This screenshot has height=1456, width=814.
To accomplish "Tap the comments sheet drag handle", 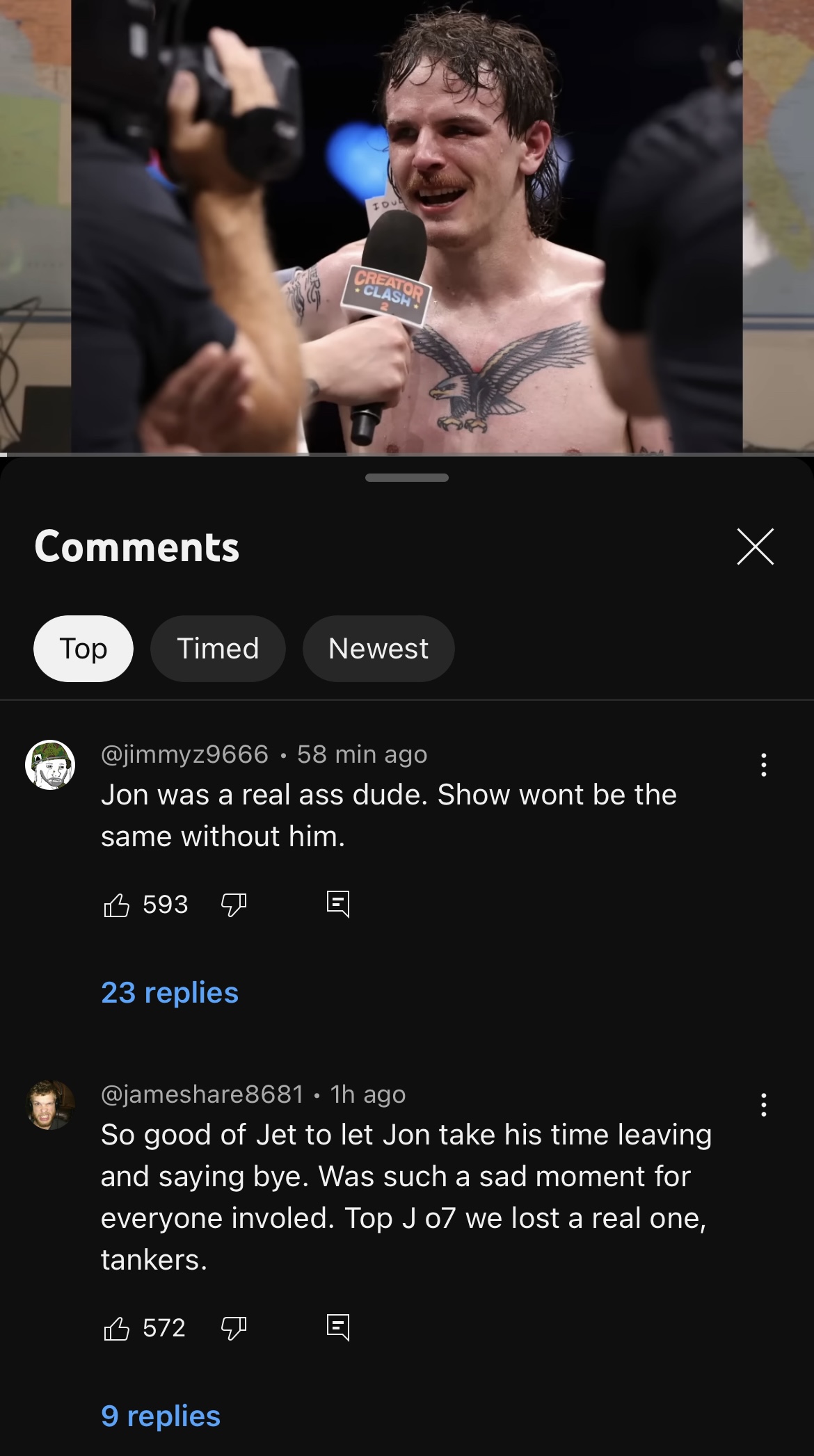I will pos(407,478).
